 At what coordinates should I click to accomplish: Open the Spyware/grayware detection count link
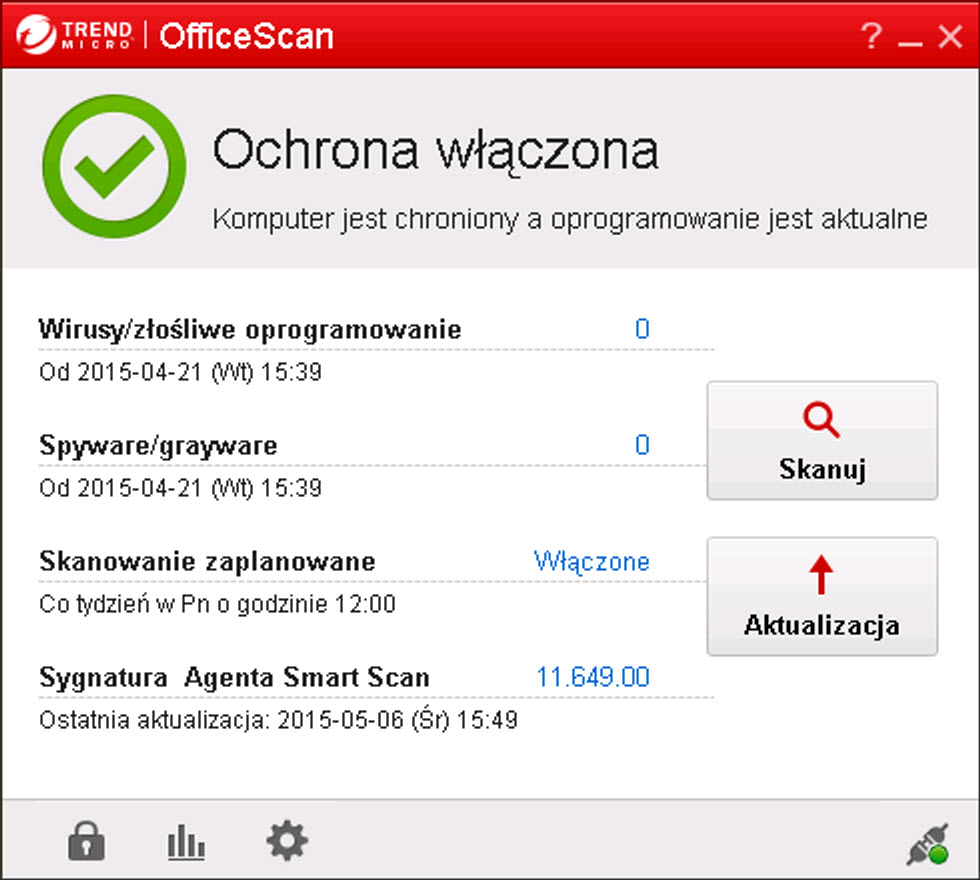click(x=642, y=445)
